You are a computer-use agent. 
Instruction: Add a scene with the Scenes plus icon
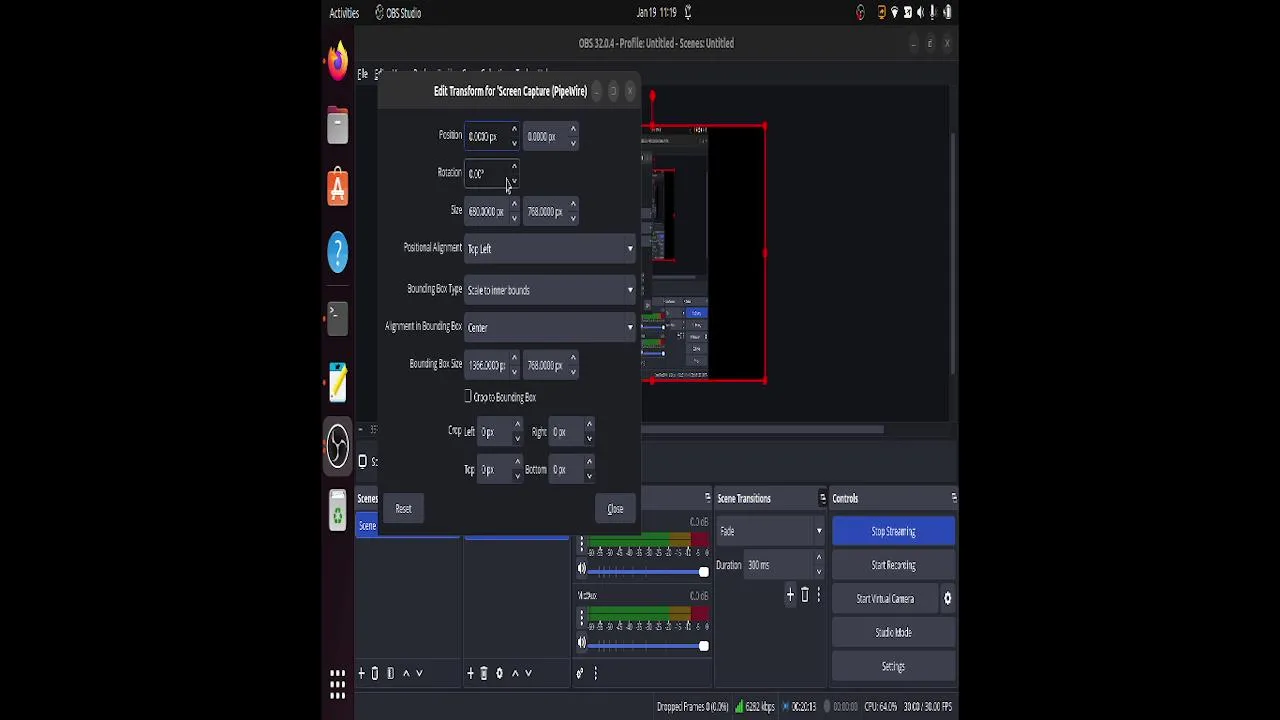click(362, 673)
